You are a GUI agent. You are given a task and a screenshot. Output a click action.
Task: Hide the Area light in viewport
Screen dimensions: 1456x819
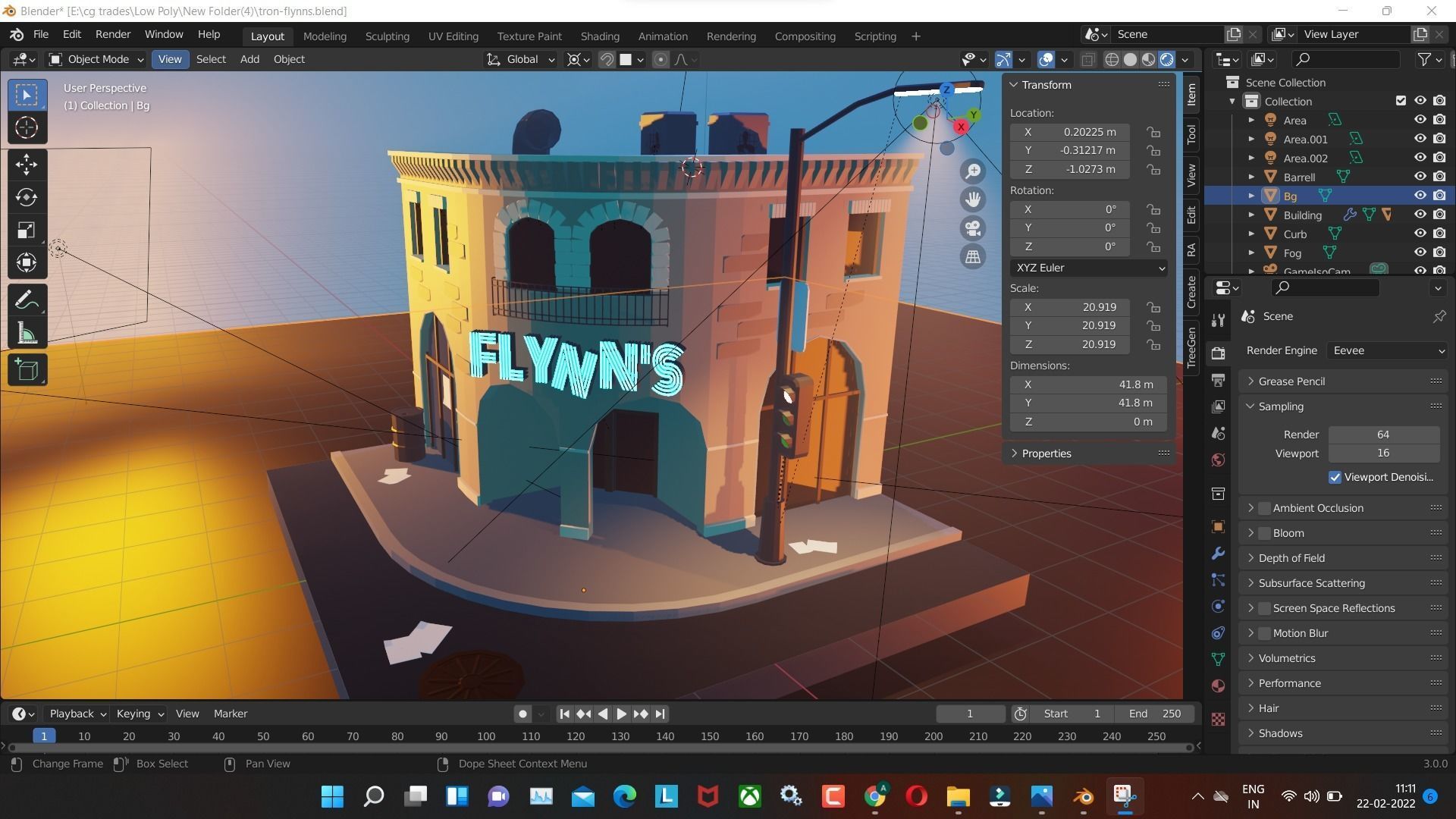coord(1420,120)
